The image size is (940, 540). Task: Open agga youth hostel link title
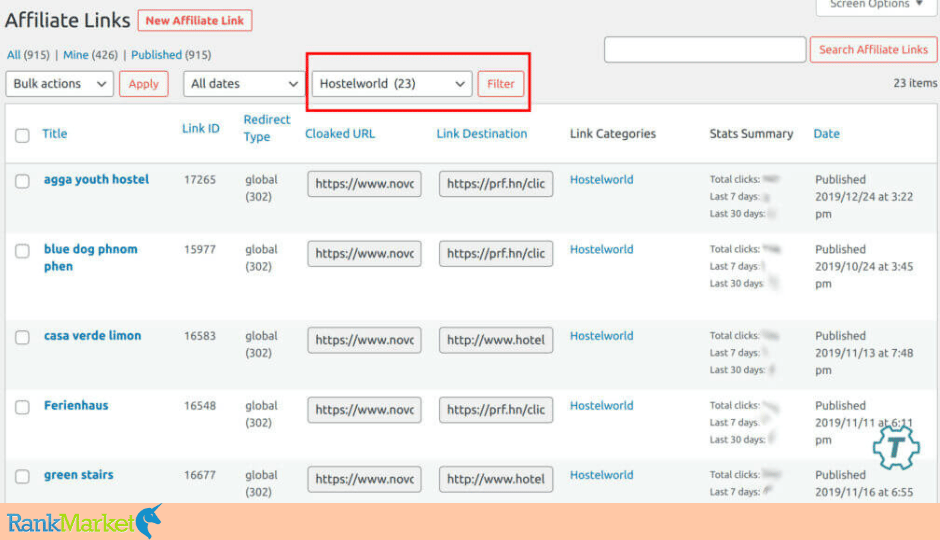point(96,179)
